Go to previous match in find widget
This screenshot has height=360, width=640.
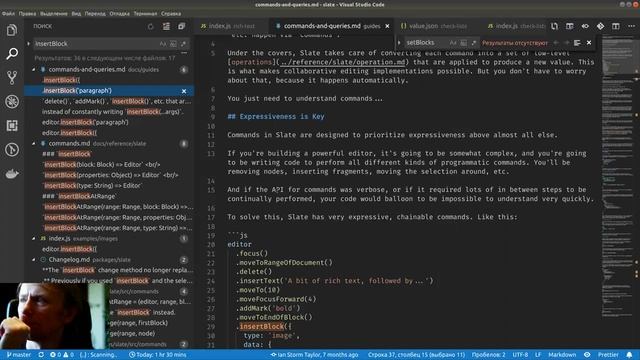[x=556, y=42]
